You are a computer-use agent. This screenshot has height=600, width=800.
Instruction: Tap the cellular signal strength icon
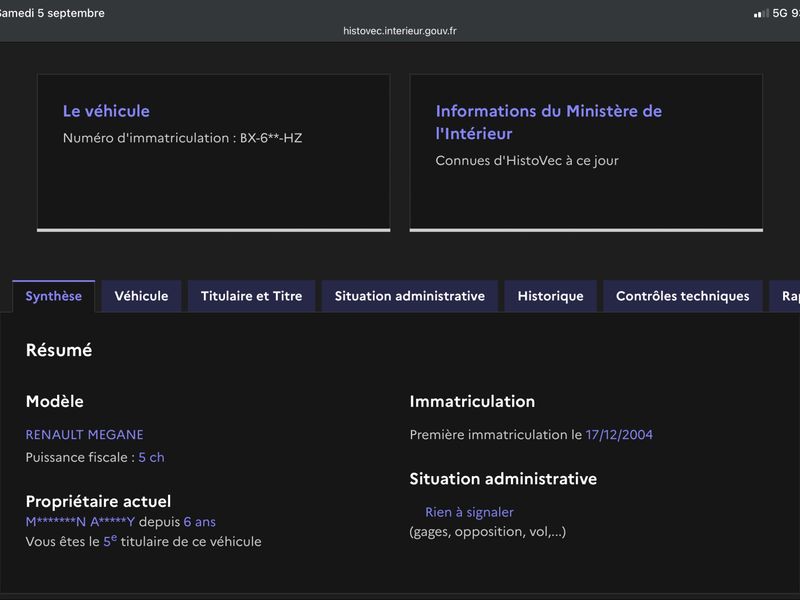761,13
